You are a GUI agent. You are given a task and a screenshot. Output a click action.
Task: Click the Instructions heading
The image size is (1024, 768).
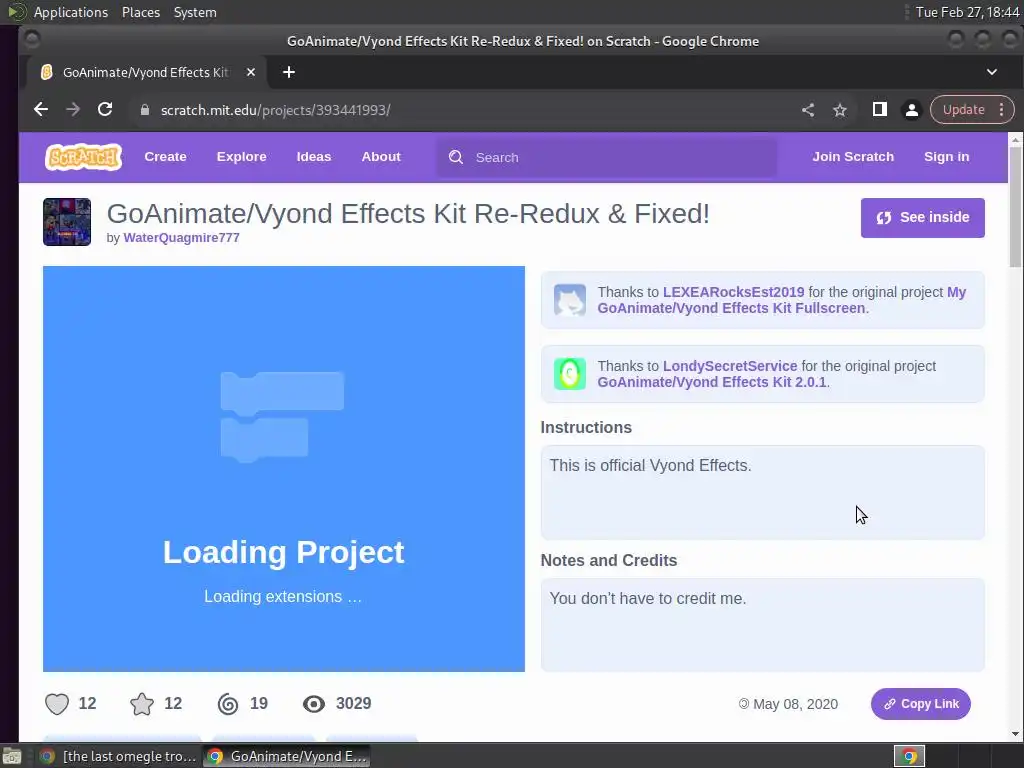(586, 427)
